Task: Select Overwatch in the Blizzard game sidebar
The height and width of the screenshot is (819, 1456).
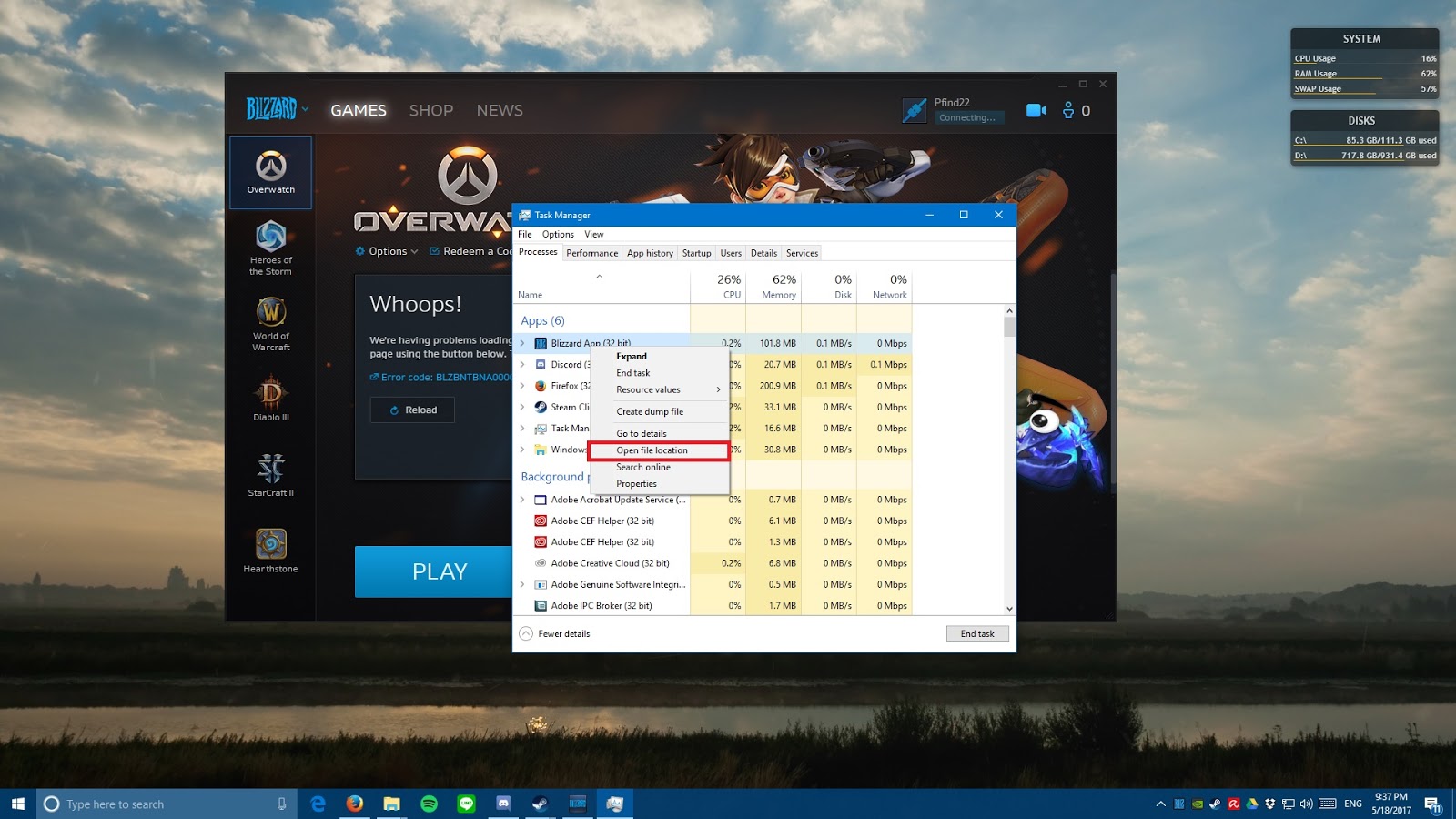Action: [270, 173]
